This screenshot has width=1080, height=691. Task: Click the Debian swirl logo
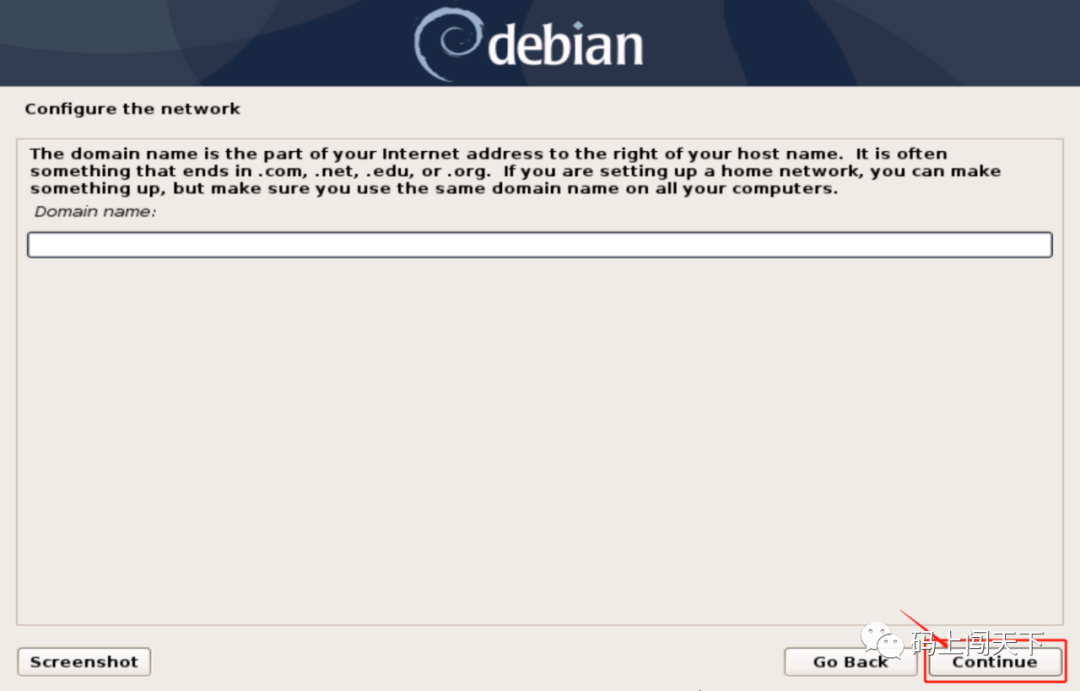[x=447, y=43]
